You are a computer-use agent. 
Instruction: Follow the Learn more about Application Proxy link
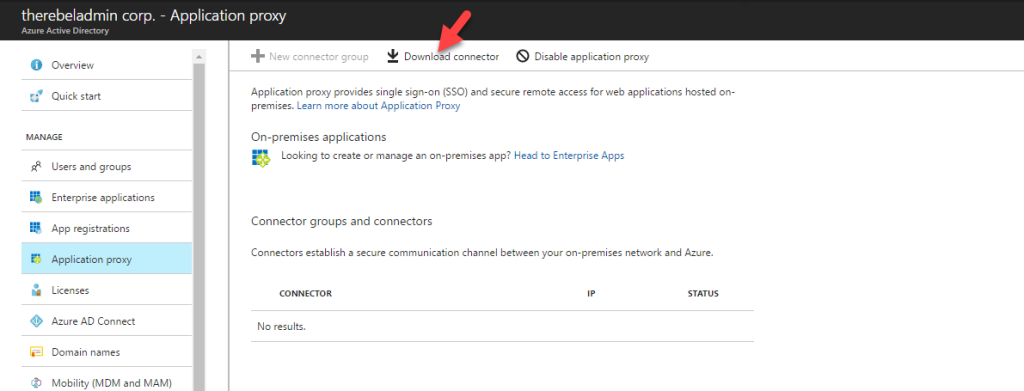(379, 106)
